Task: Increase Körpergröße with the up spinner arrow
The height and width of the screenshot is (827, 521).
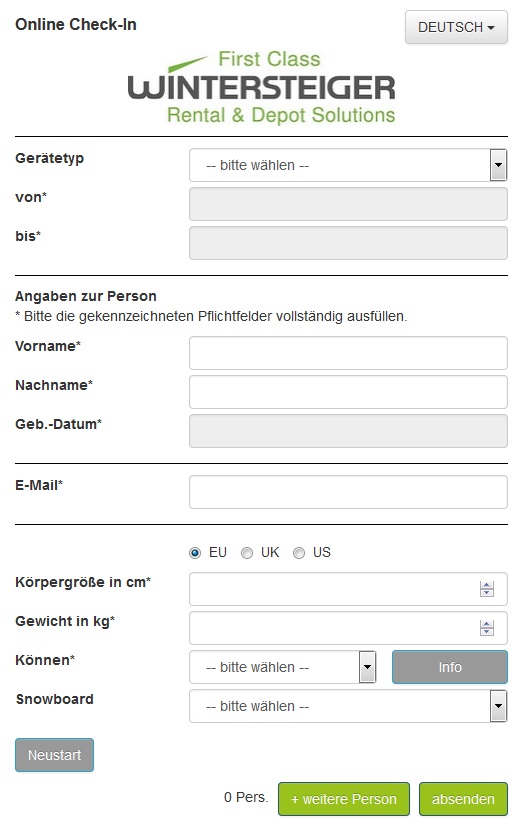Action: [x=487, y=585]
